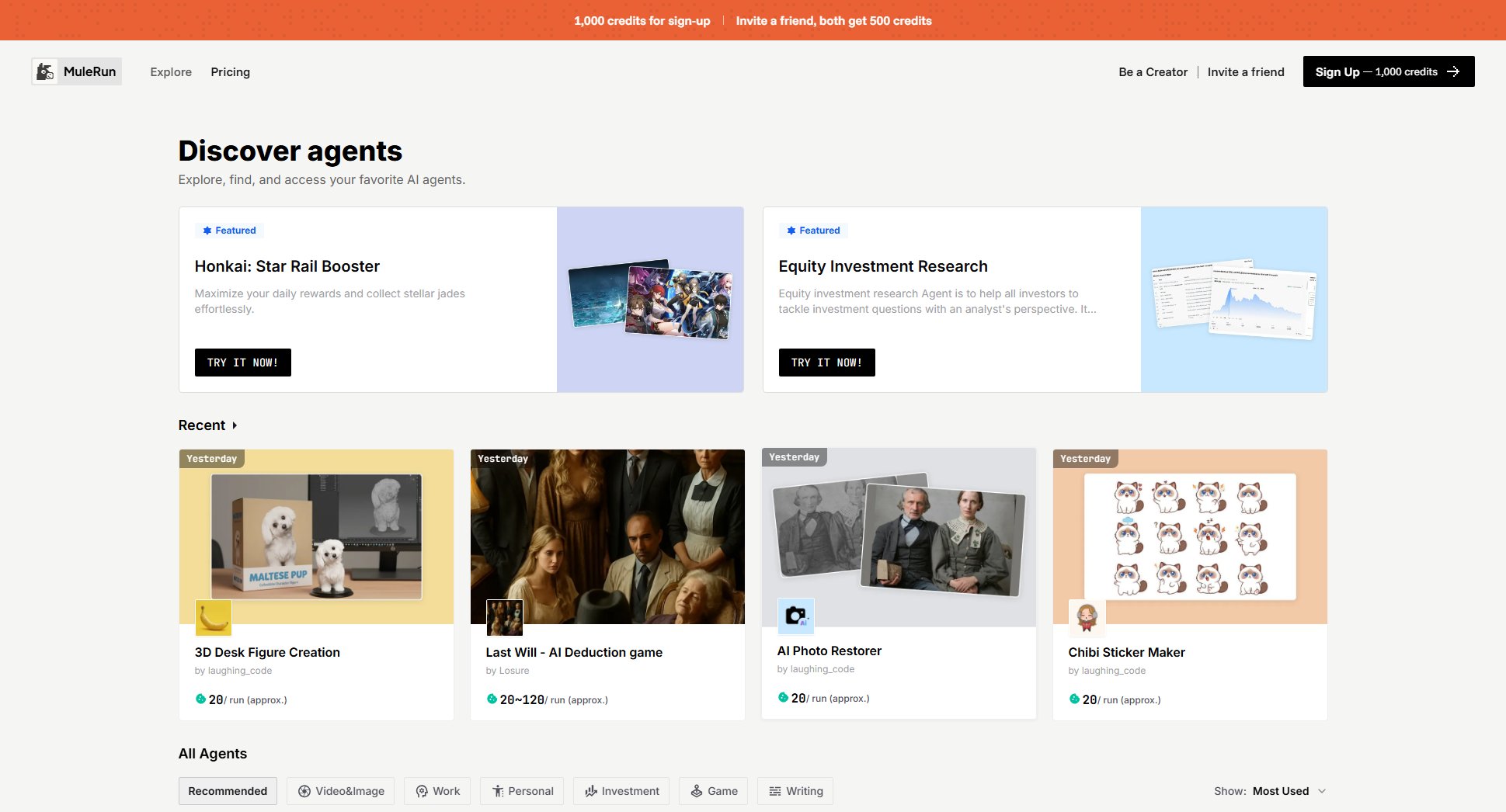1506x812 pixels.
Task: Click credit coin icon on Last Will card
Action: (492, 699)
